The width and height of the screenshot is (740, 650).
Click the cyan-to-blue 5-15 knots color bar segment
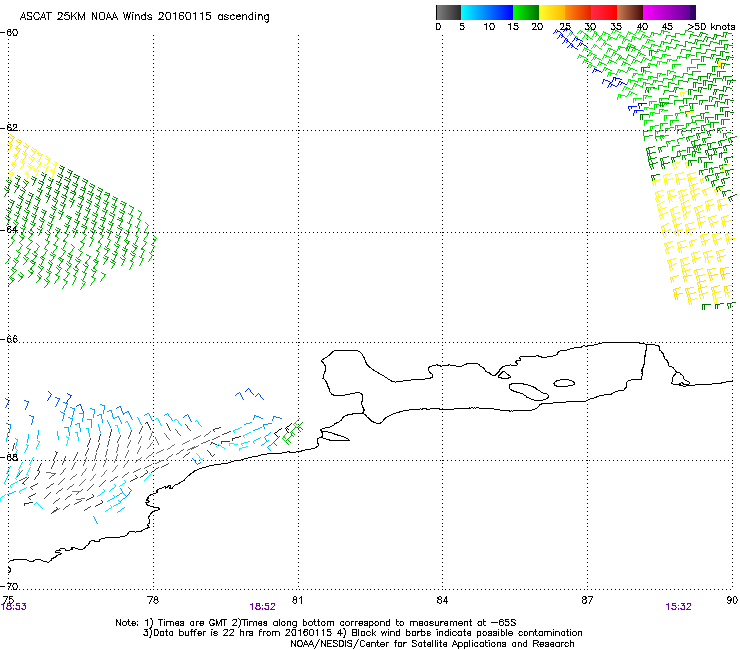coord(487,12)
